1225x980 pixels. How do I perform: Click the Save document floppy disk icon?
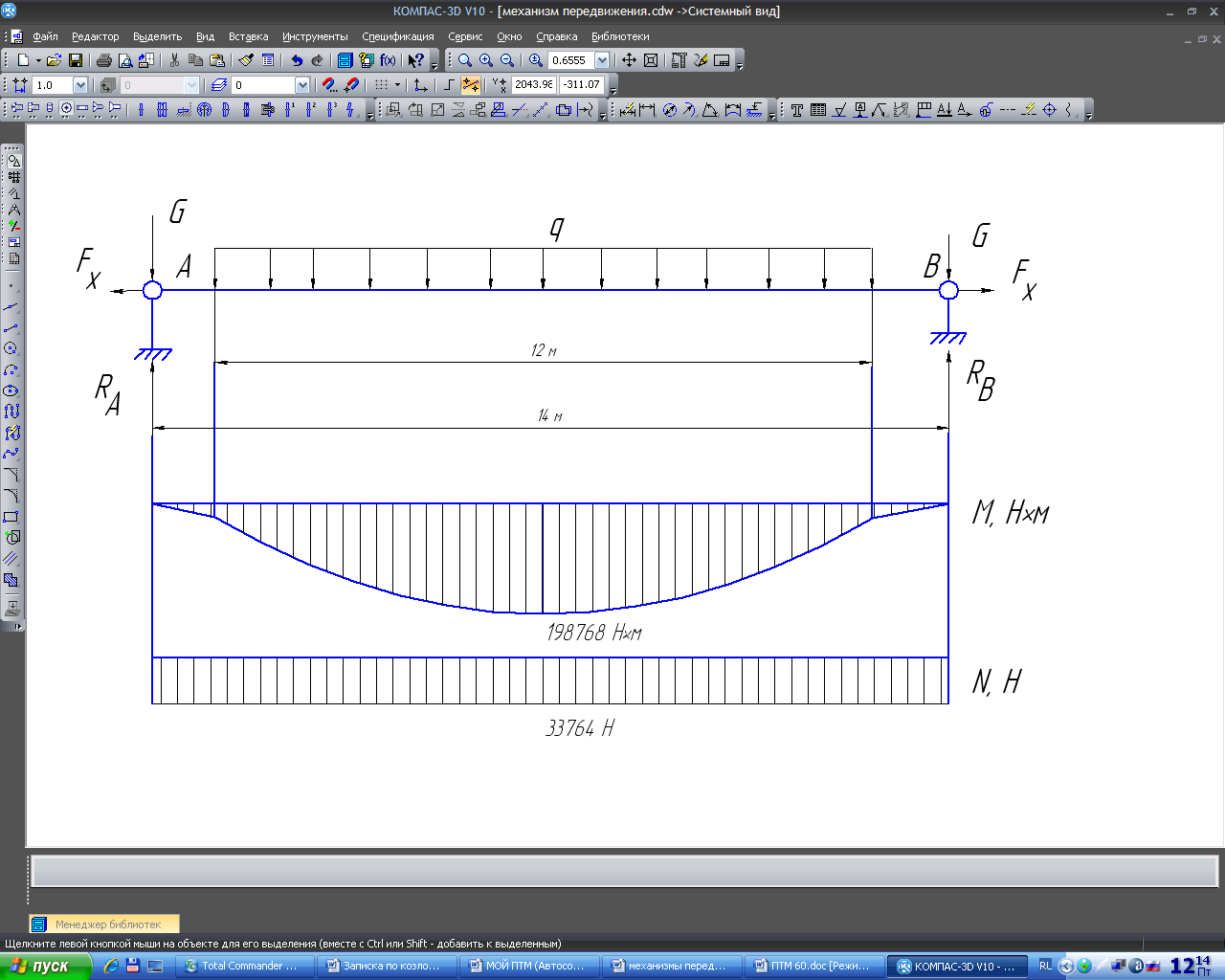tap(76, 60)
